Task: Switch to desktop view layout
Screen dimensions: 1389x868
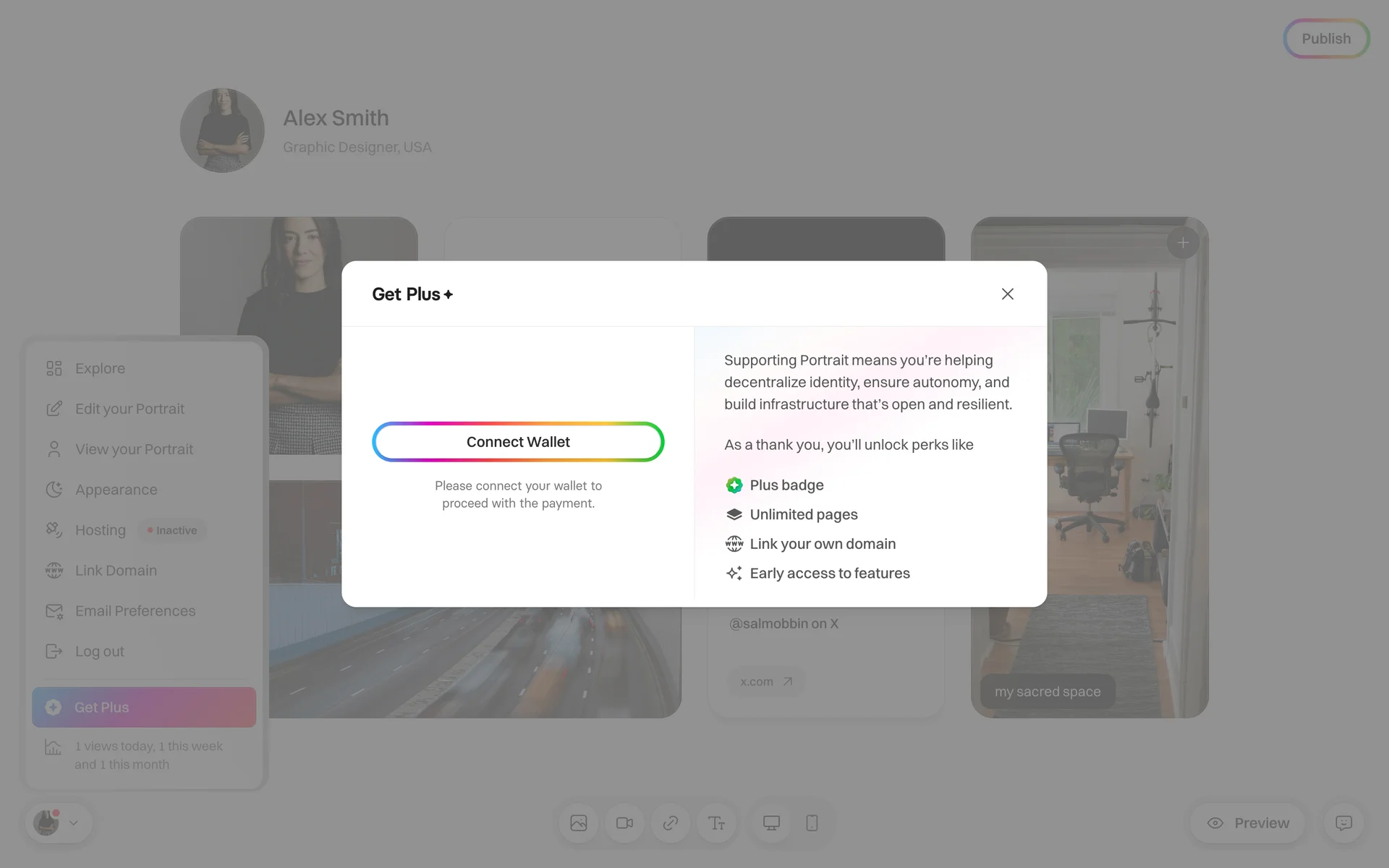Action: point(771,823)
